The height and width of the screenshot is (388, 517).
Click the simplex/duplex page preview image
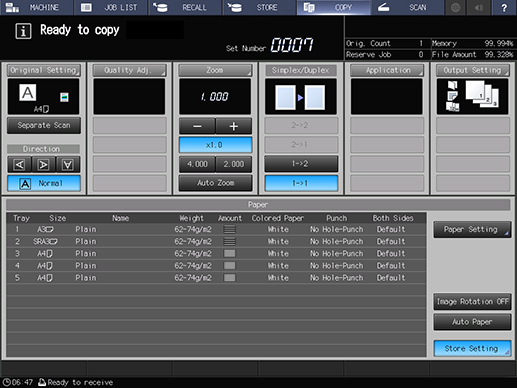pos(301,97)
